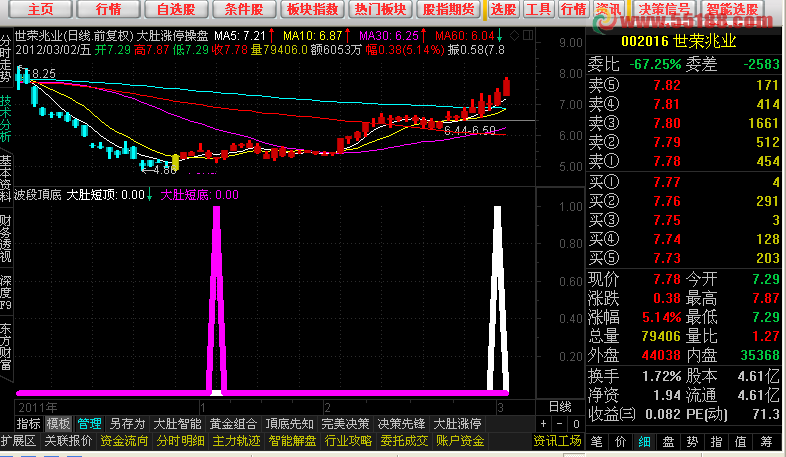Open the 智能解盘 tab
This screenshot has height=457, width=786.
[x=293, y=441]
